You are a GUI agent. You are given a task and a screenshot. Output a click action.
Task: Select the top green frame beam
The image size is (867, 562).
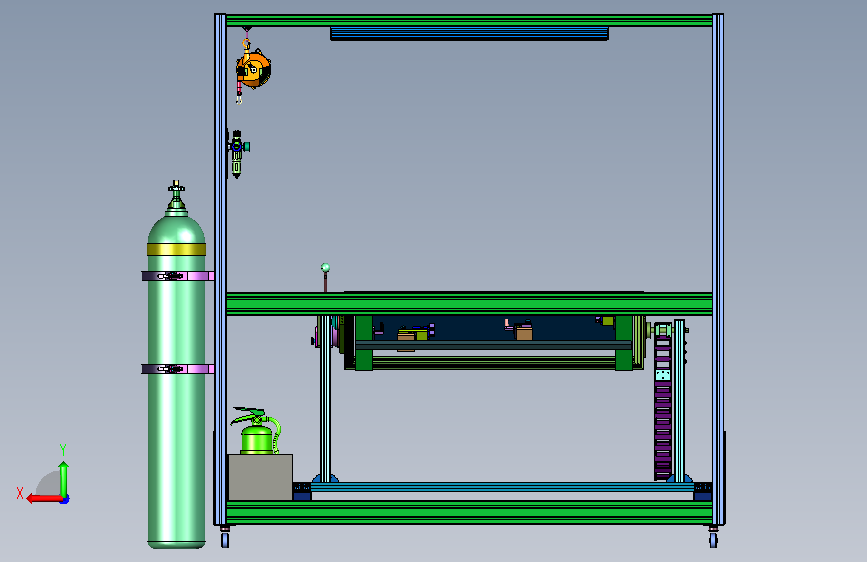tap(469, 21)
